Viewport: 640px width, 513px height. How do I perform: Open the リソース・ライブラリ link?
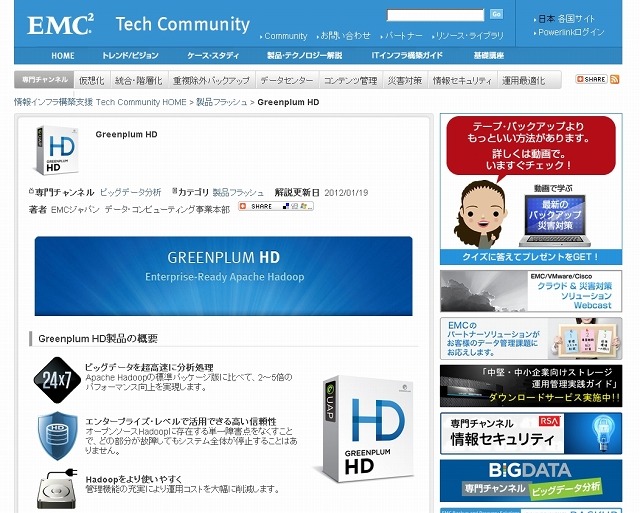tap(469, 36)
